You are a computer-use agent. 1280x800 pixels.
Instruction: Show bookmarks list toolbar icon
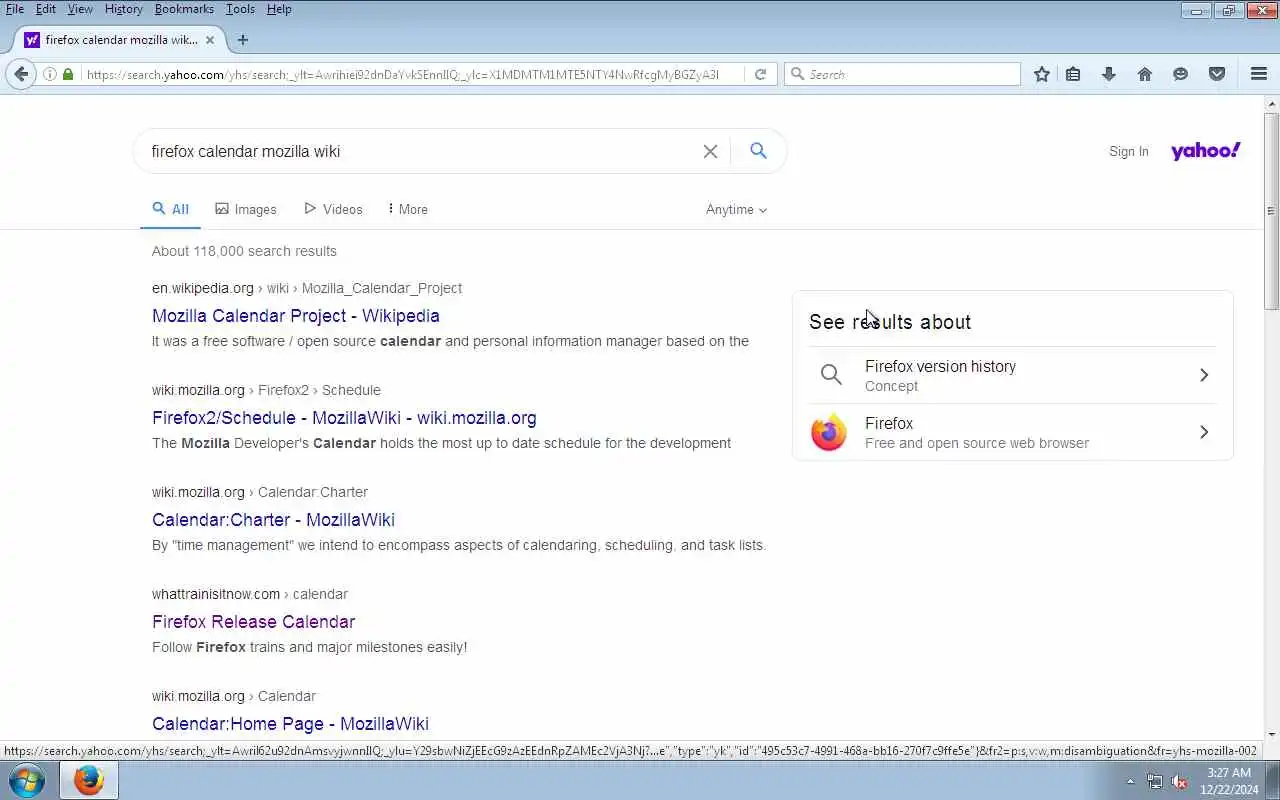point(1073,74)
